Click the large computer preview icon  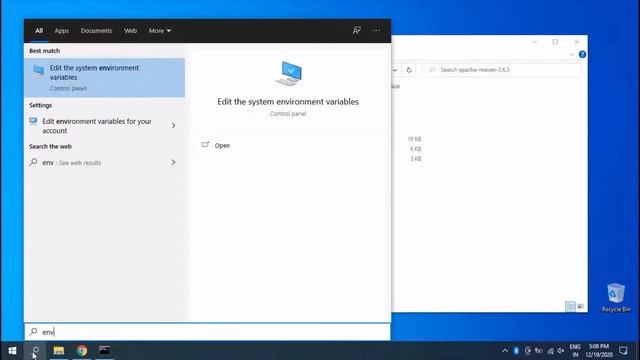[288, 73]
